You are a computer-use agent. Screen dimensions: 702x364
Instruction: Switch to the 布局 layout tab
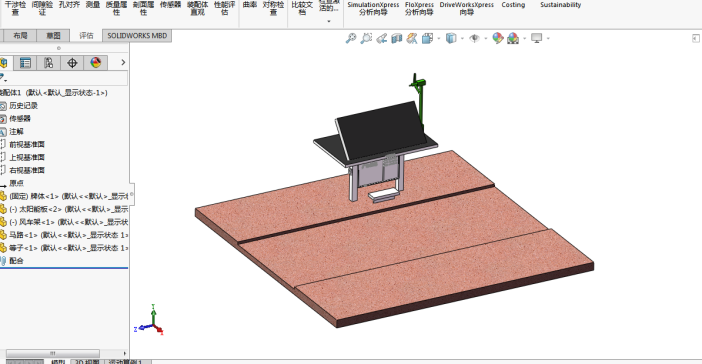pos(20,35)
